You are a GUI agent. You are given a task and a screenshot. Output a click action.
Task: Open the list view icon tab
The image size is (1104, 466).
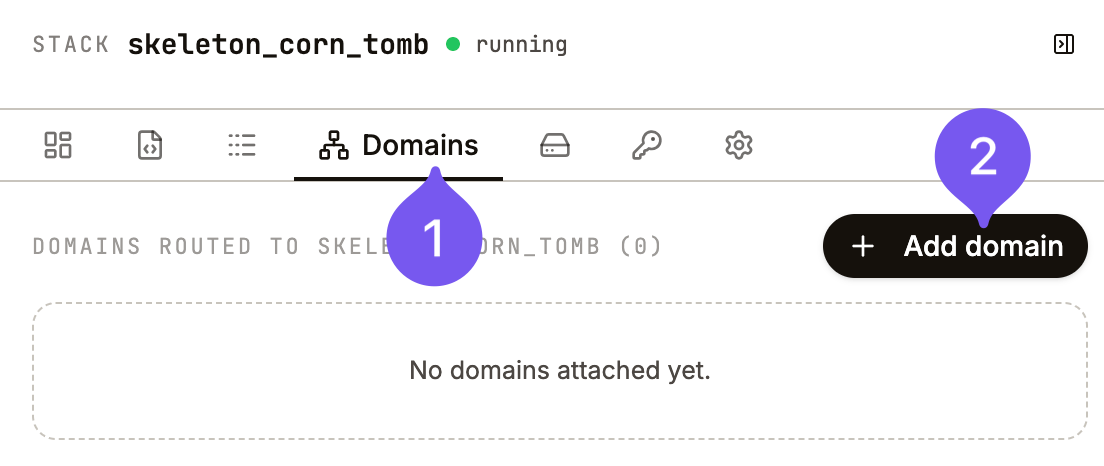tap(242, 145)
